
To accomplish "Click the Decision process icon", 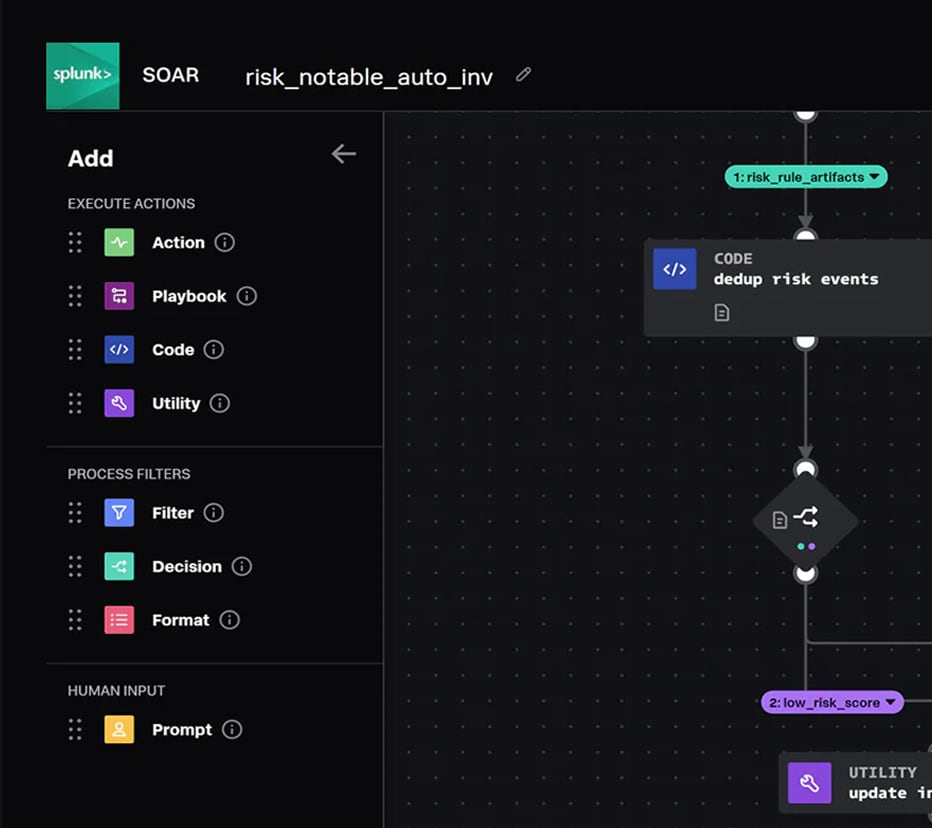I will click(120, 566).
